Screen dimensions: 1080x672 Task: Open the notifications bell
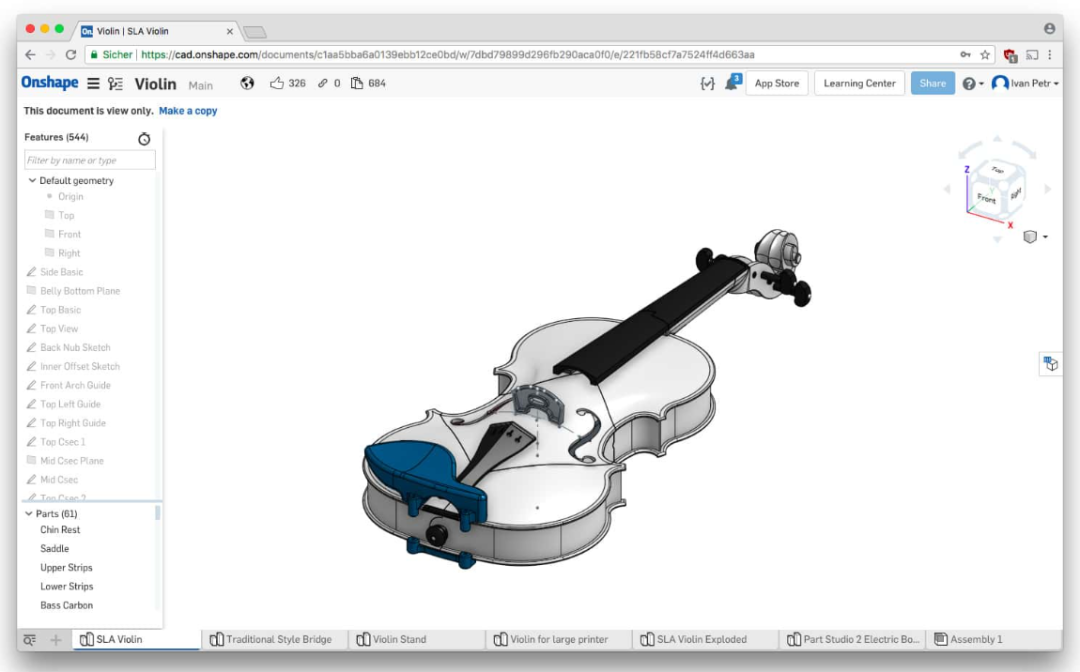coord(732,83)
